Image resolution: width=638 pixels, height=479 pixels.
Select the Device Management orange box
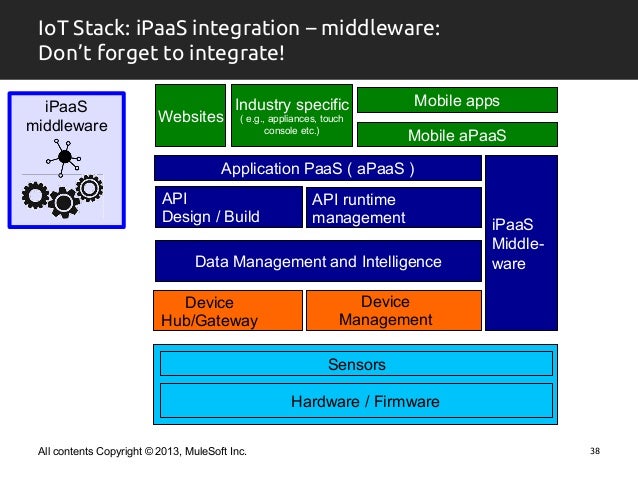(394, 311)
